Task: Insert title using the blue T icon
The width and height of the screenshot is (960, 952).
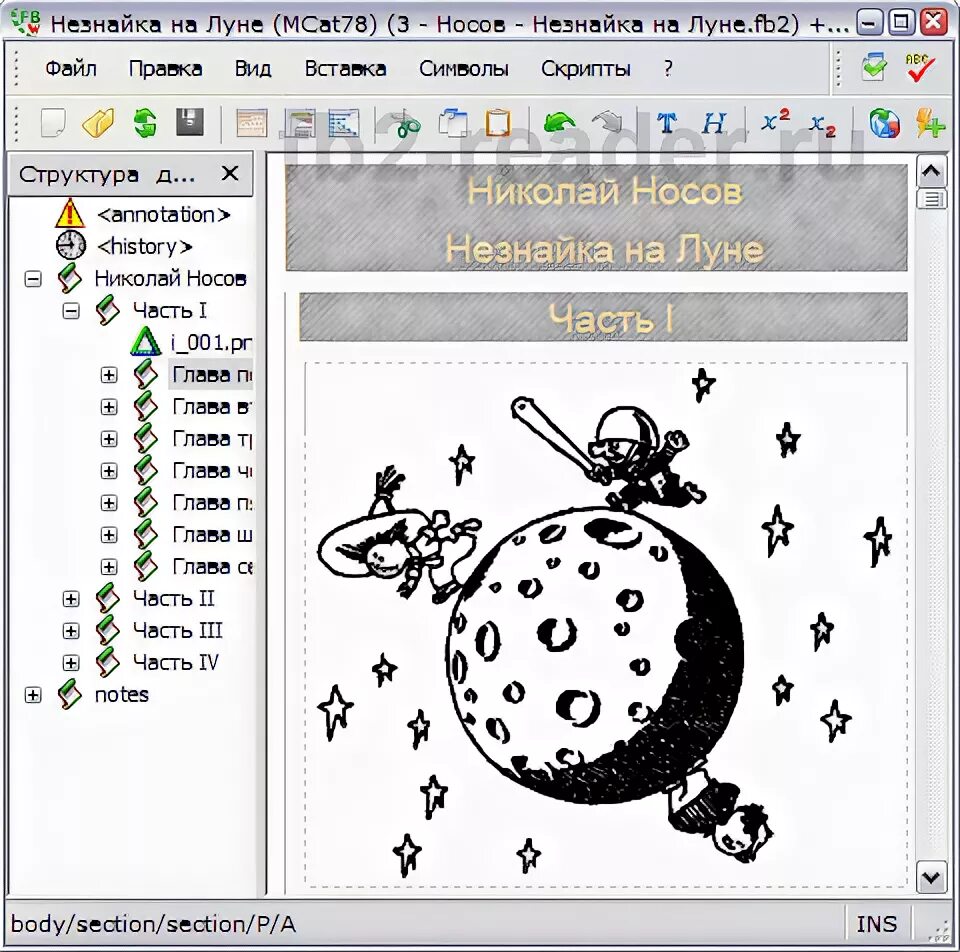Action: [x=667, y=122]
